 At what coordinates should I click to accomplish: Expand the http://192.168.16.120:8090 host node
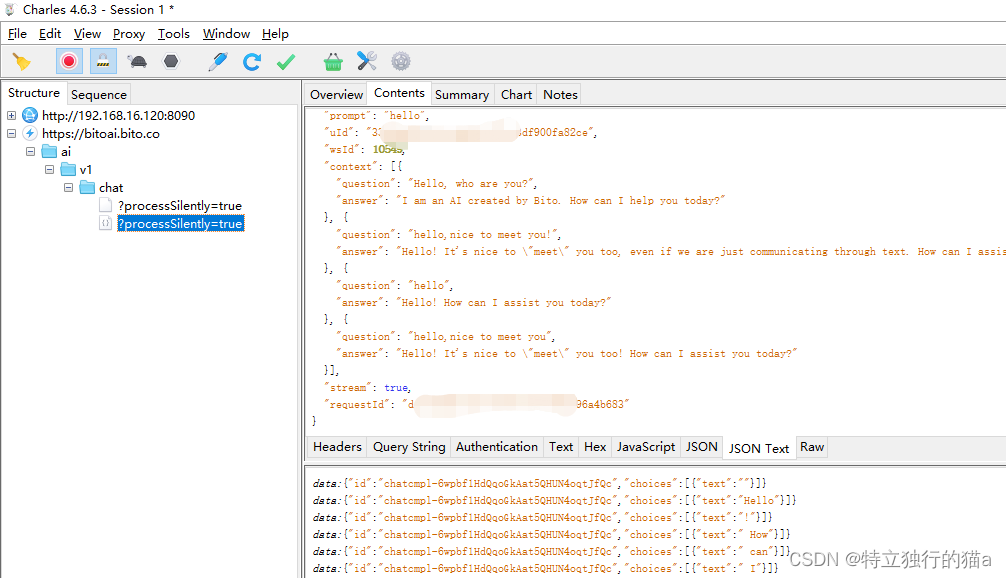point(12,115)
